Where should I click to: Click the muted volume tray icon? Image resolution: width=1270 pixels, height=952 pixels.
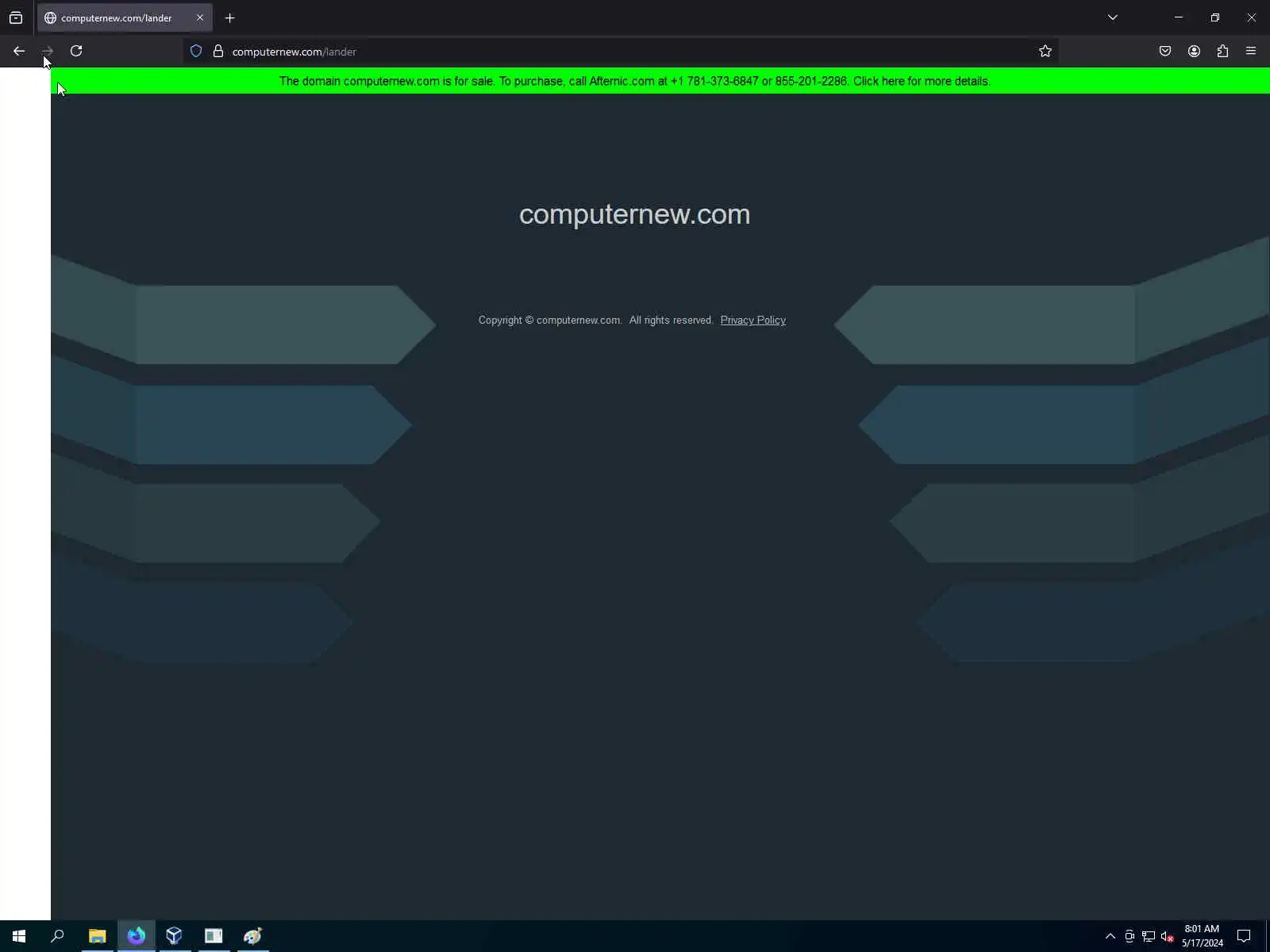pos(1167,936)
